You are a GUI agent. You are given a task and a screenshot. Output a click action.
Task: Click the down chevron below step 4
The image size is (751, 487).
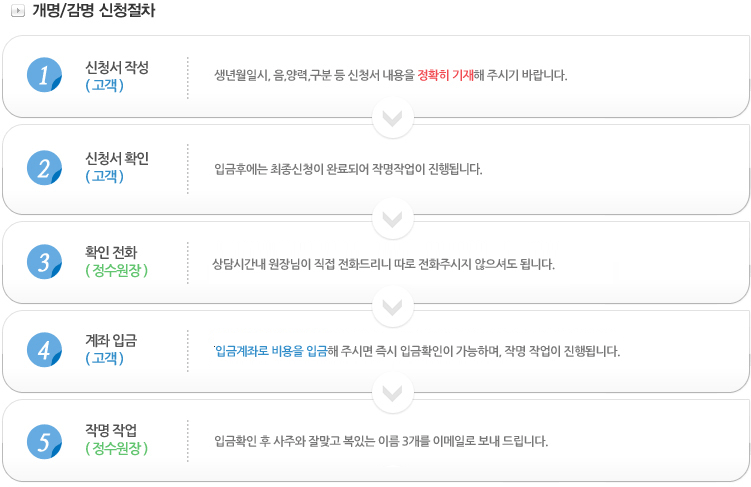coord(393,393)
